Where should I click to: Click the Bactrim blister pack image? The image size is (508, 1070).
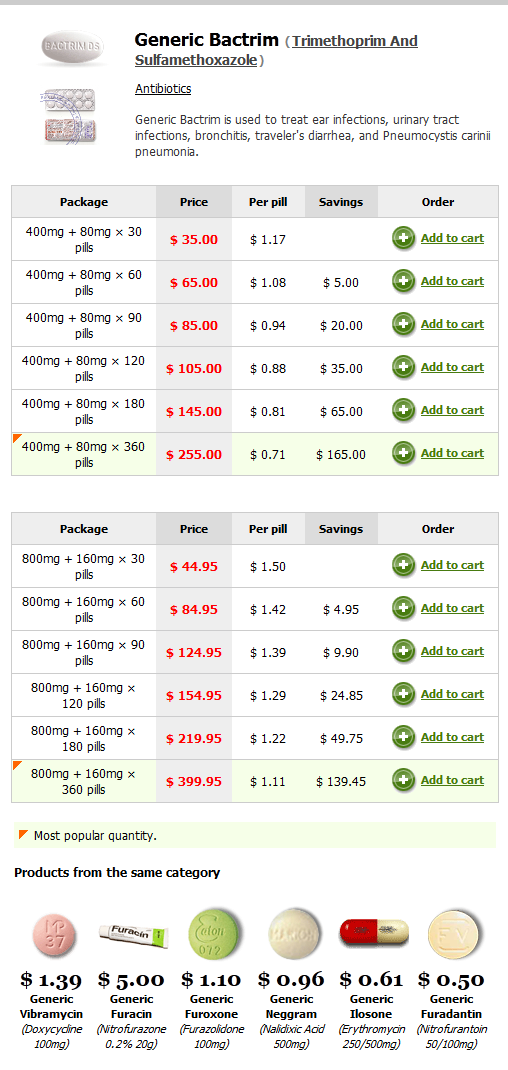[69, 115]
